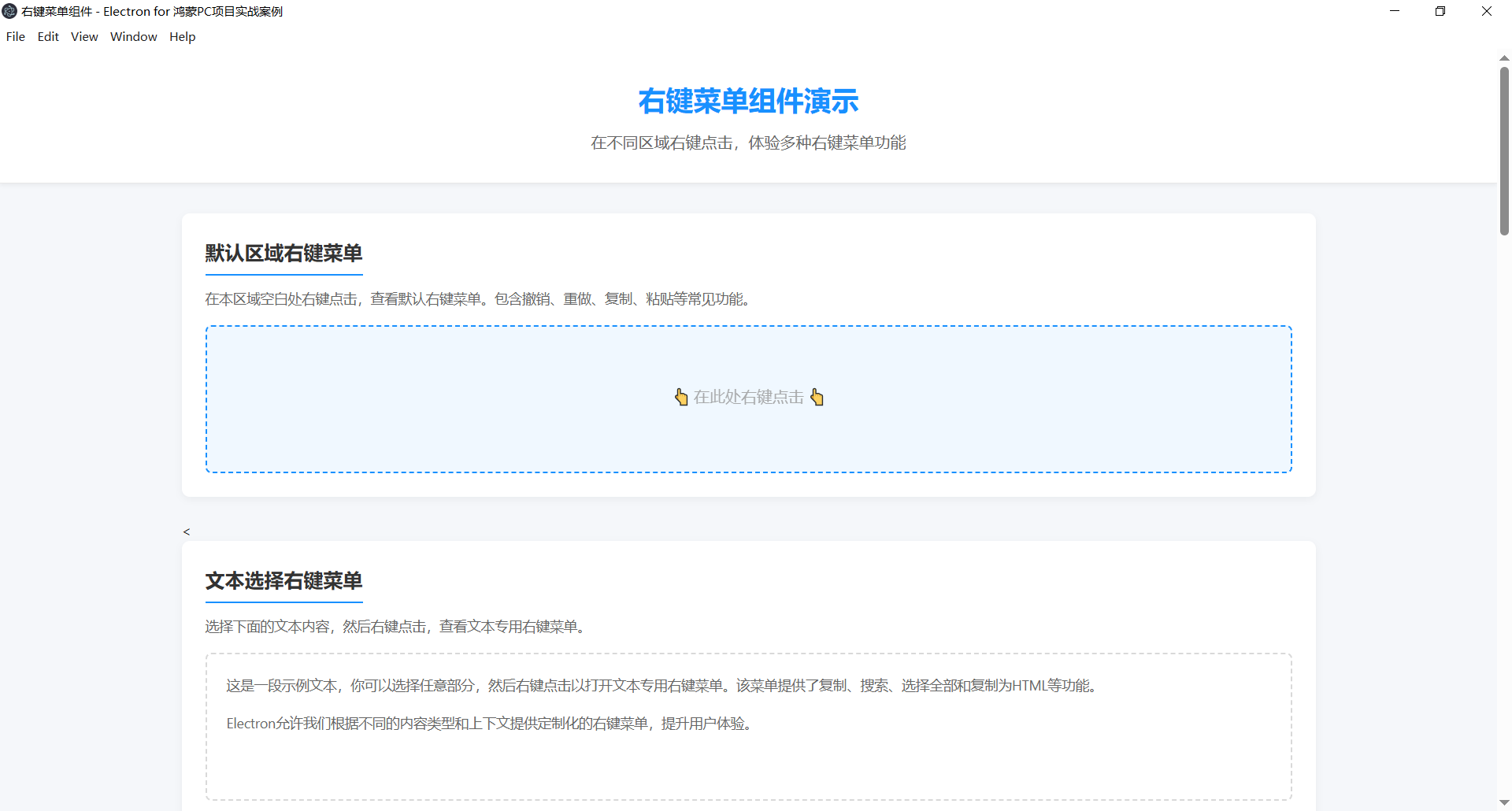Click the Electron app icon in the title bar
This screenshot has height=811, width=1512.
pyautogui.click(x=9, y=11)
